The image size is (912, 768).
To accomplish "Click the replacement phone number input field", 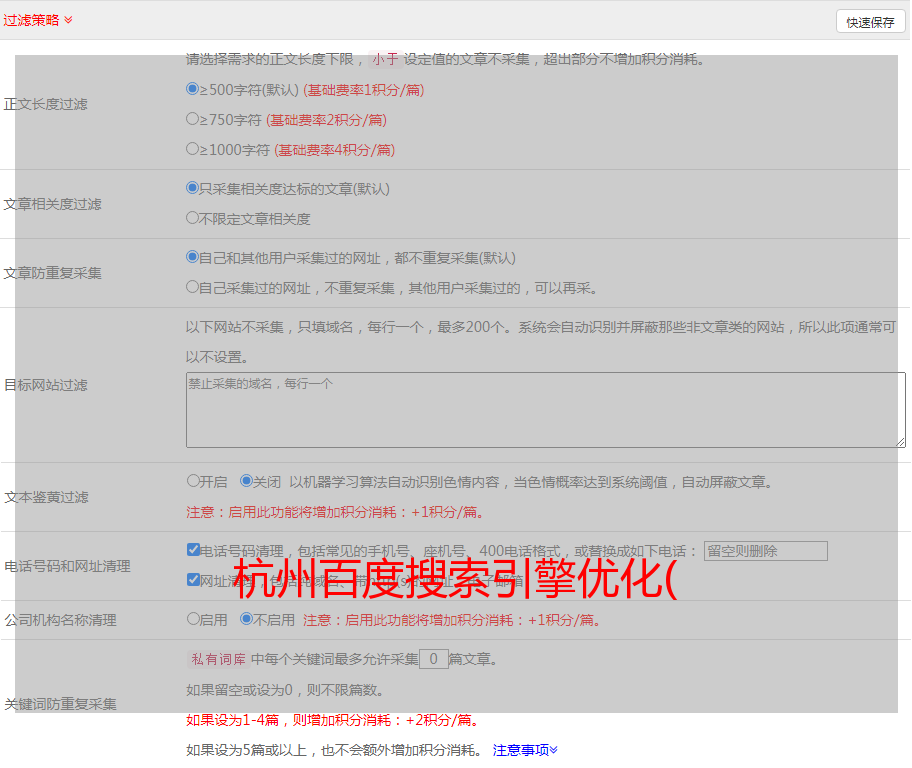I will coord(765,551).
